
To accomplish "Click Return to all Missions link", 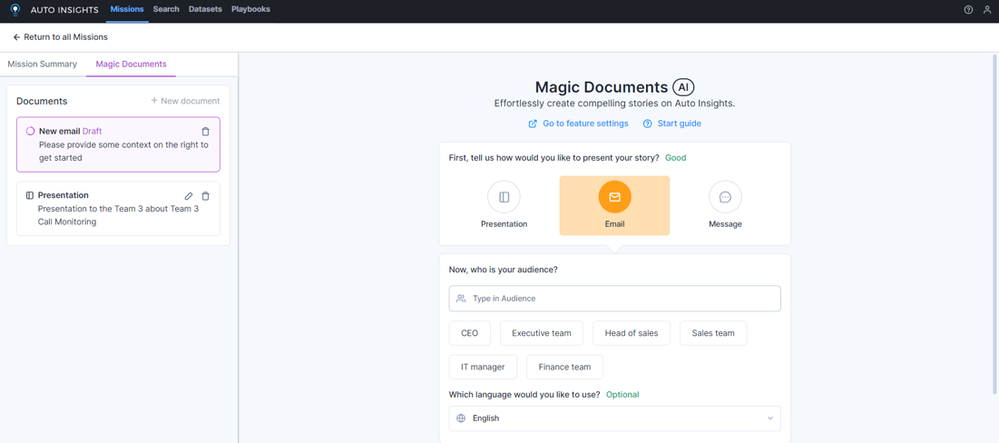I will coord(66,37).
